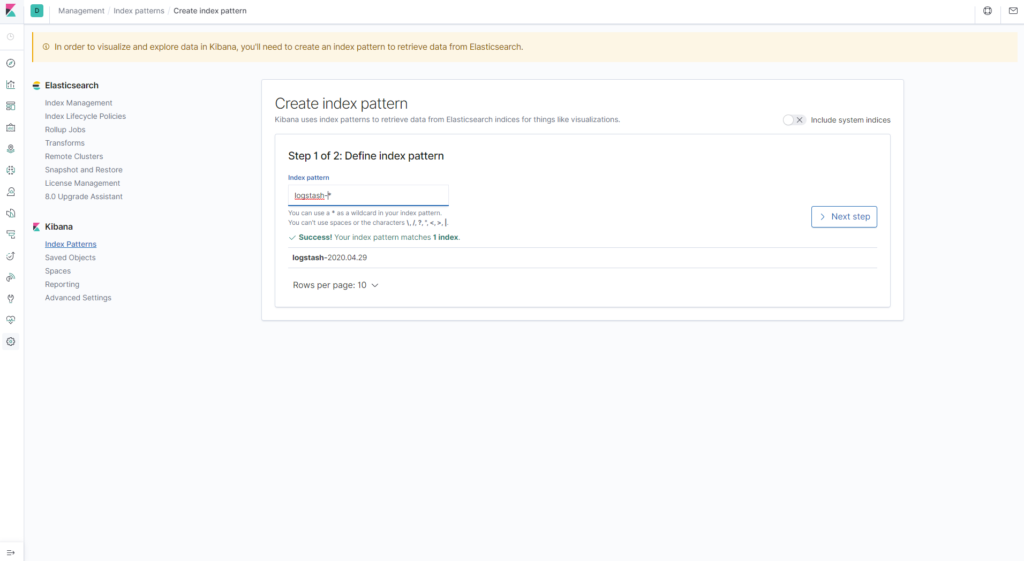Click Create index pattern breadcrumb text

(210, 10)
